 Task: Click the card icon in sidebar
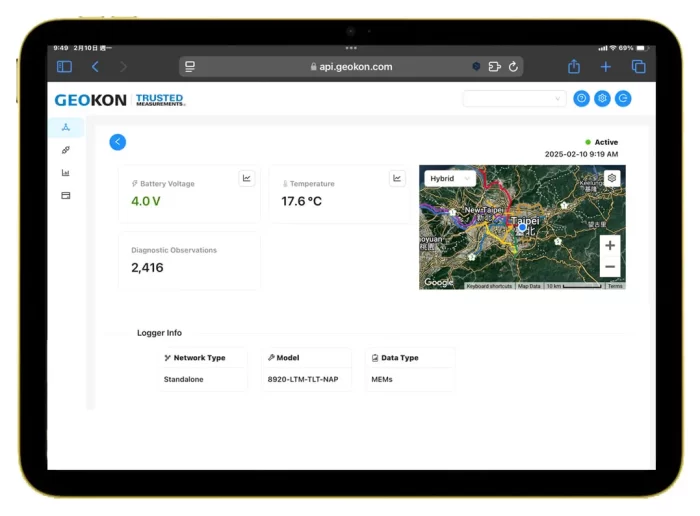[66, 196]
